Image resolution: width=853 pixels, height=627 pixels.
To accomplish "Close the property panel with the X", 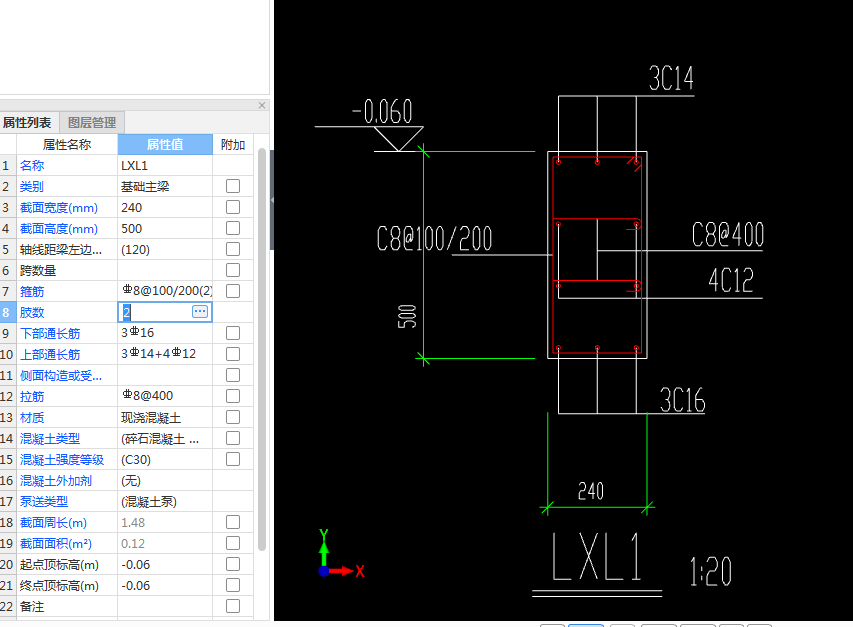I will 262,105.
